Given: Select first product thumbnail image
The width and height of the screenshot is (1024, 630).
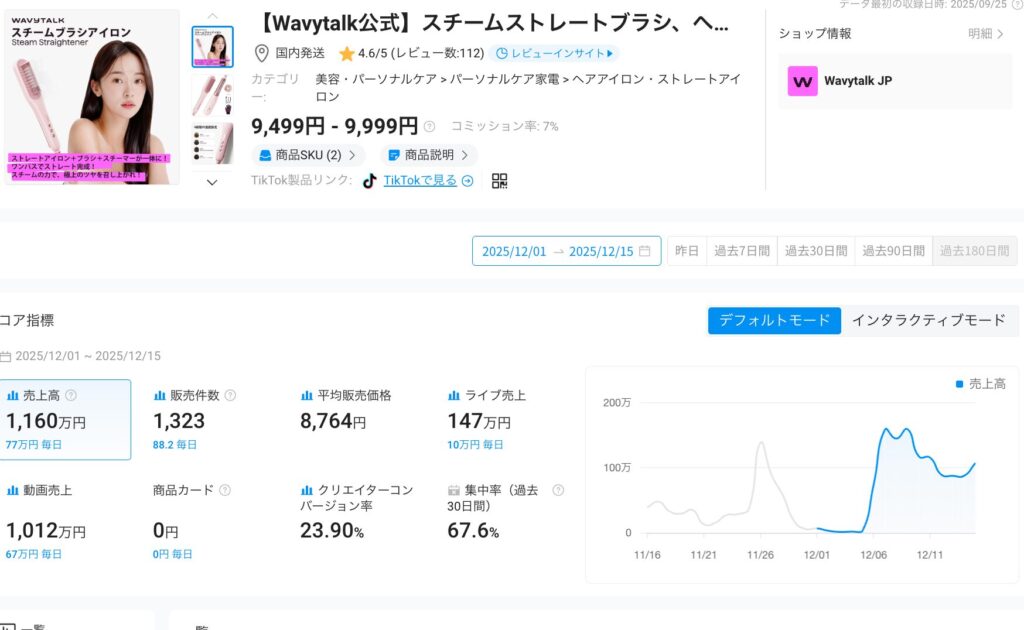Looking at the screenshot, I should pyautogui.click(x=212, y=47).
